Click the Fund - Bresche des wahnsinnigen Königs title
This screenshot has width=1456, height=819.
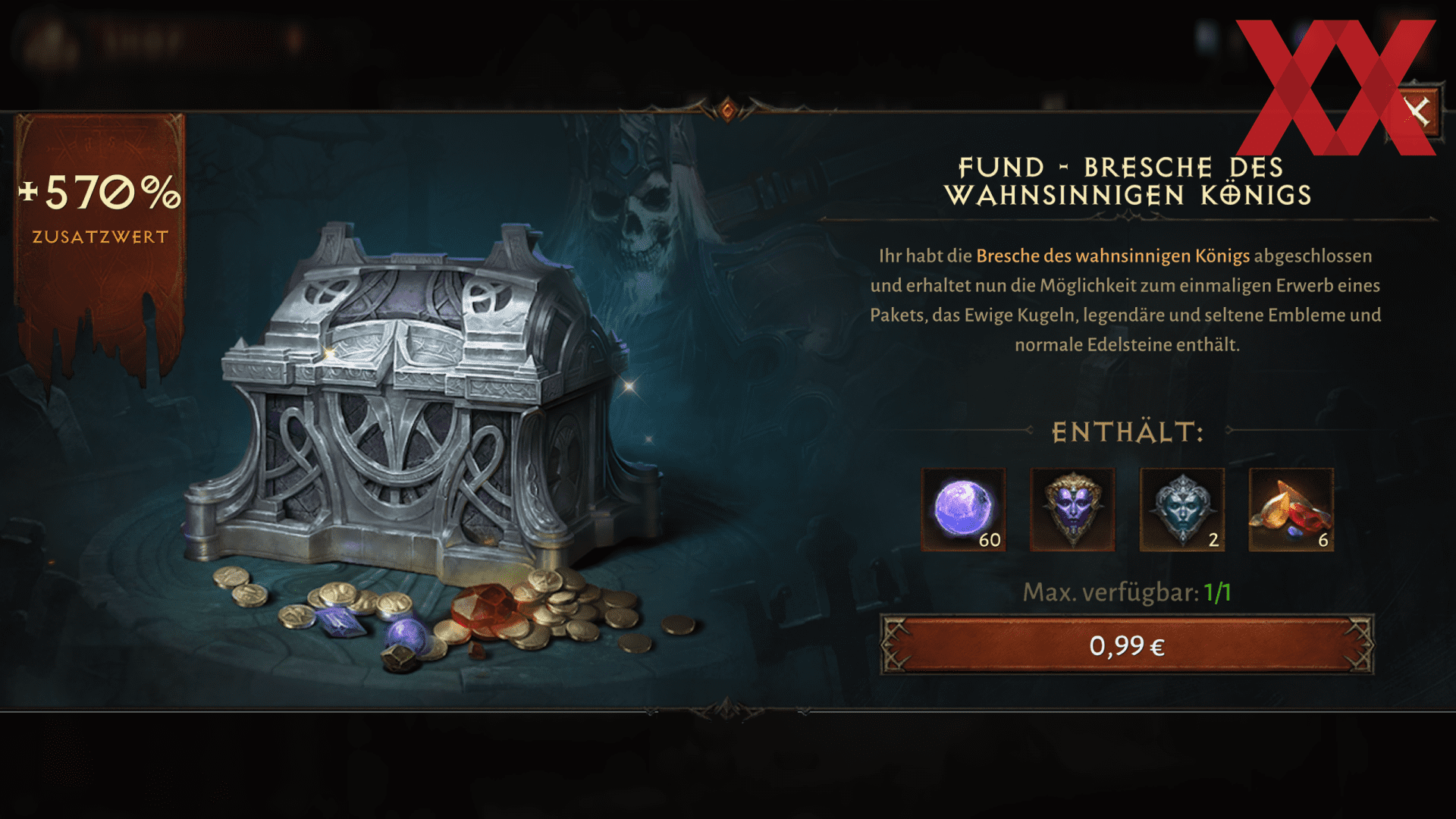pyautogui.click(x=1128, y=181)
